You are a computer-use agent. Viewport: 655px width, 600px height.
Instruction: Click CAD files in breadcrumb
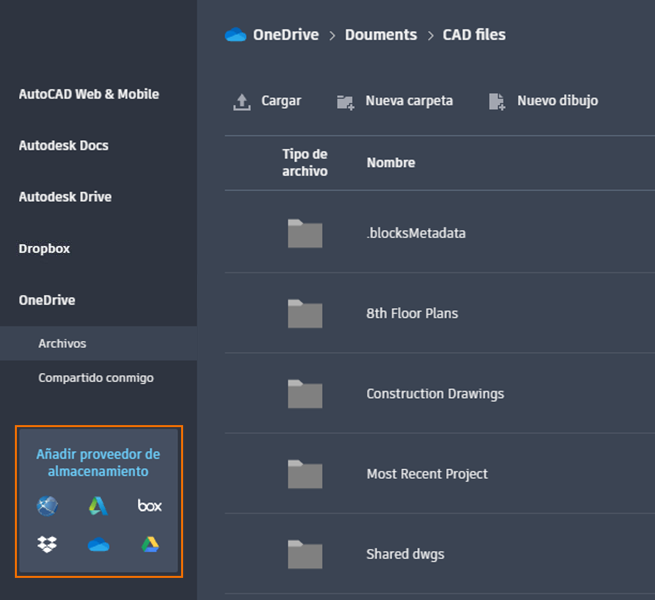pyautogui.click(x=474, y=35)
